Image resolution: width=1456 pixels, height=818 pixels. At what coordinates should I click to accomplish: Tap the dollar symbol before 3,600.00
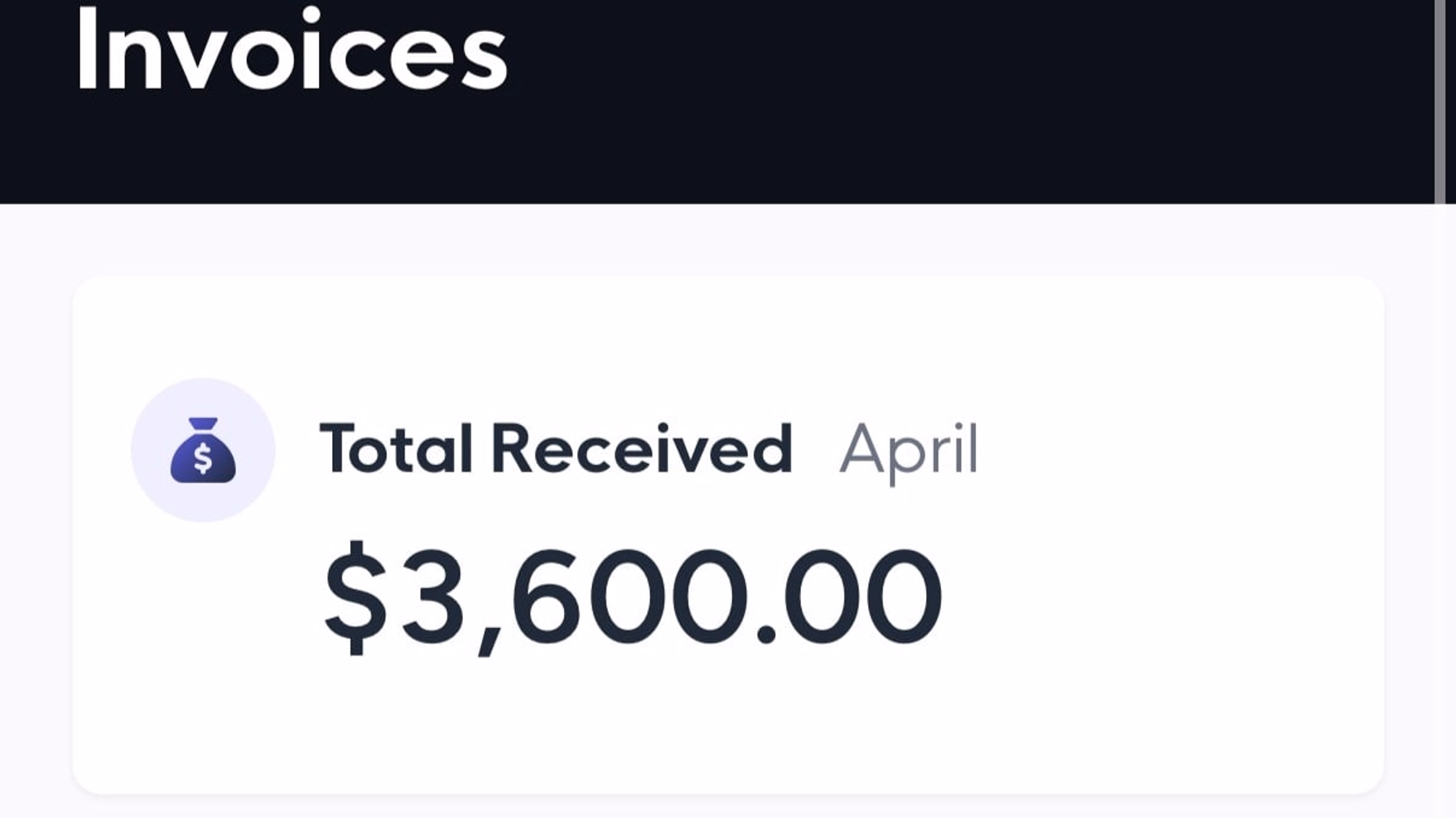tap(355, 596)
